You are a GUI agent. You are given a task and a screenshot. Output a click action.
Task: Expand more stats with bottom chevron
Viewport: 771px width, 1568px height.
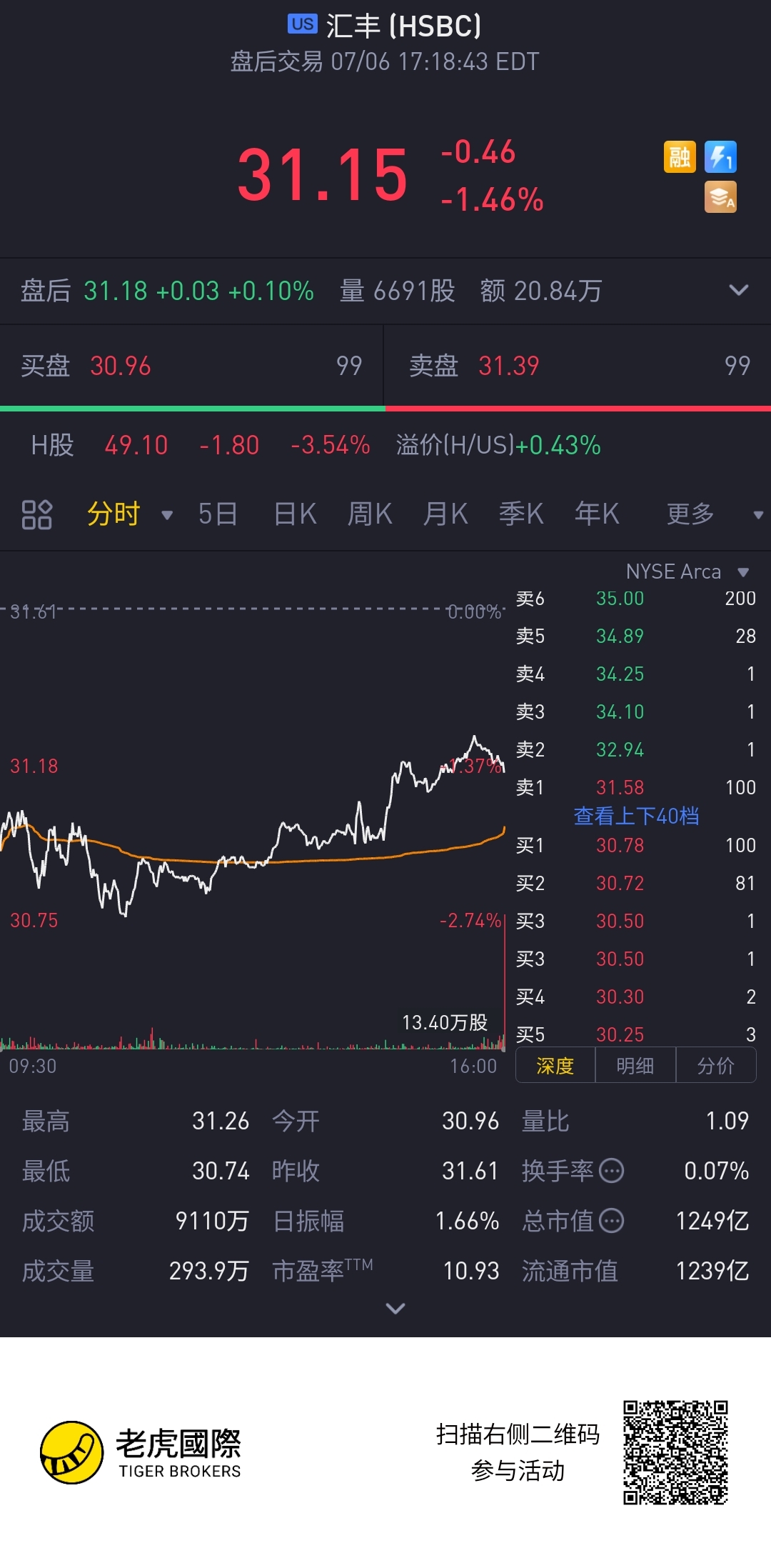tap(395, 1308)
